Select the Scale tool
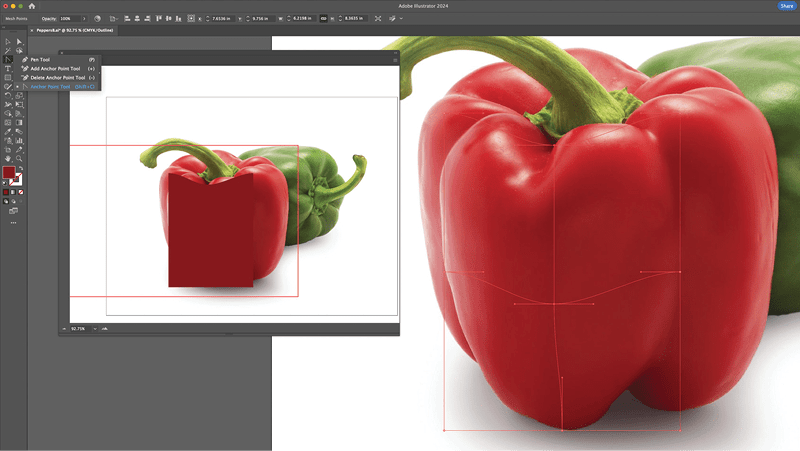The image size is (800, 451). click(x=19, y=95)
